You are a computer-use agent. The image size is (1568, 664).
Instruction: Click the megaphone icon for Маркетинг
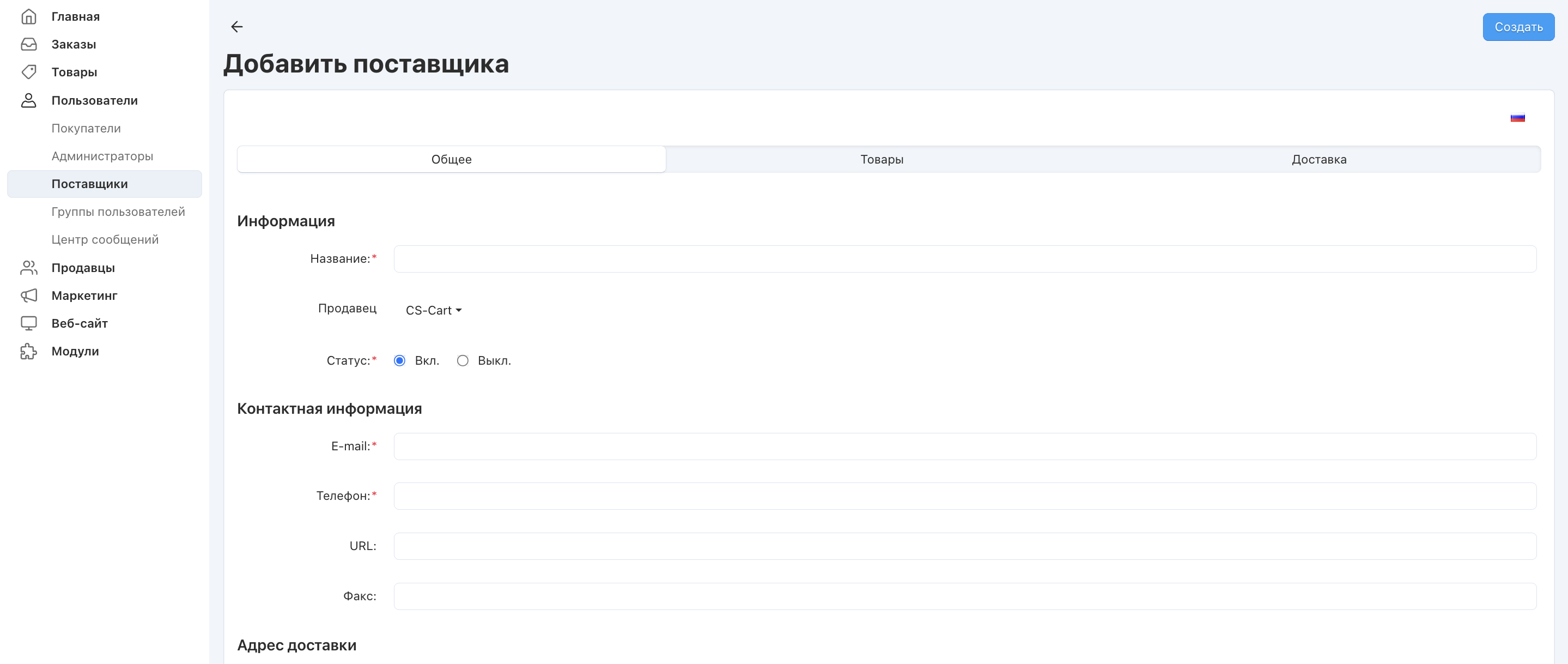pyautogui.click(x=29, y=295)
